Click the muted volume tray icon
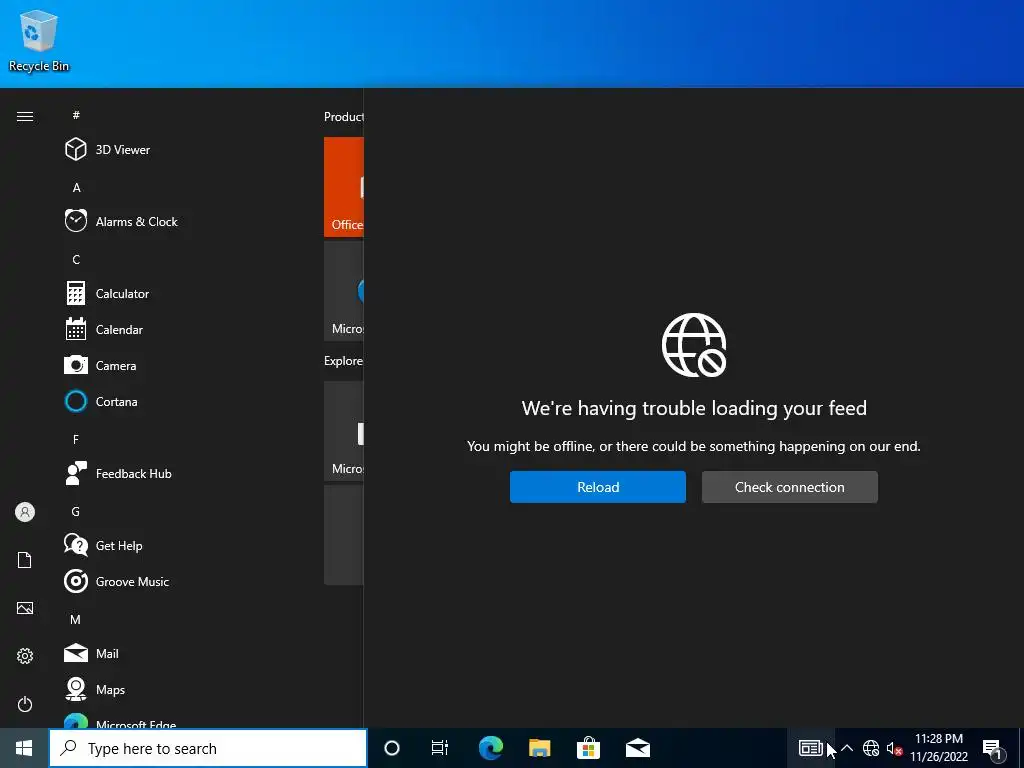1024x768 pixels. tap(894, 748)
